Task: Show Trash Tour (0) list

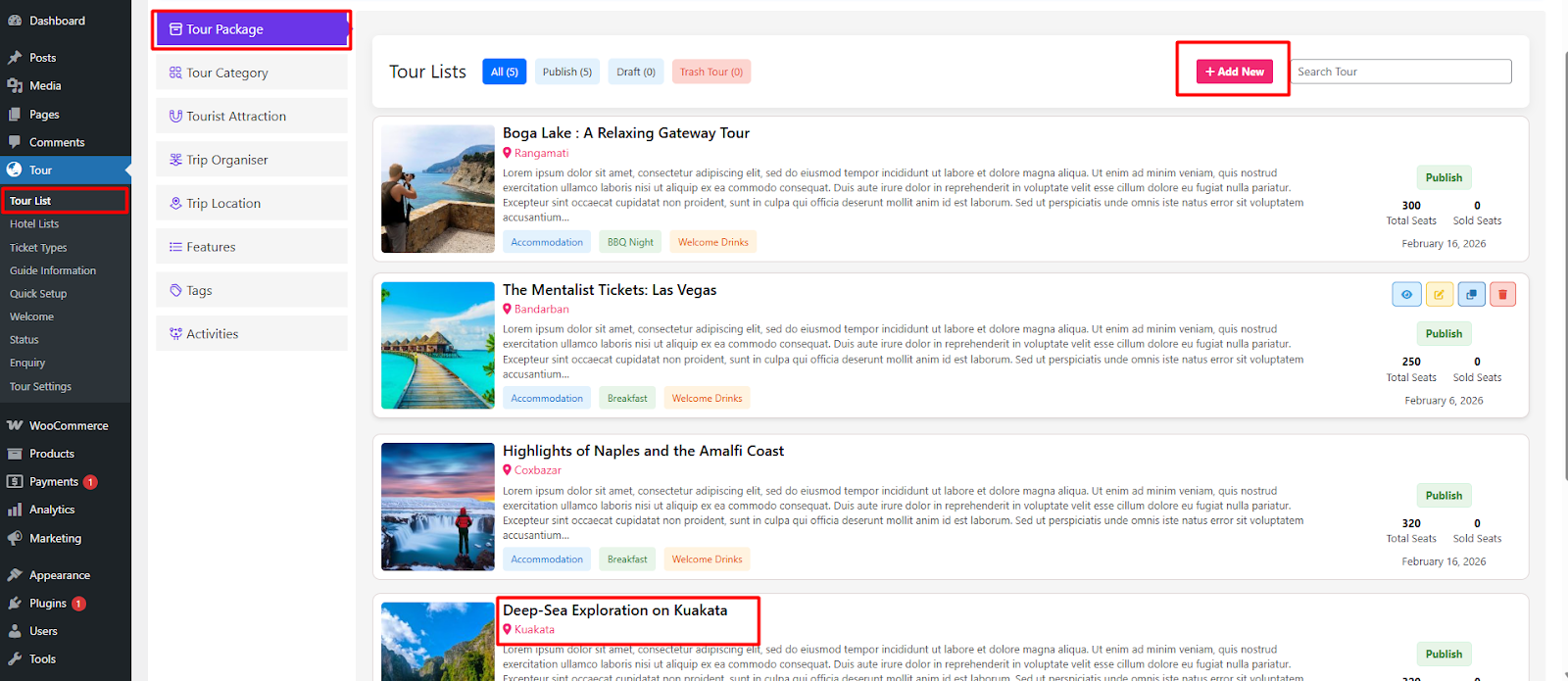Action: click(x=710, y=72)
